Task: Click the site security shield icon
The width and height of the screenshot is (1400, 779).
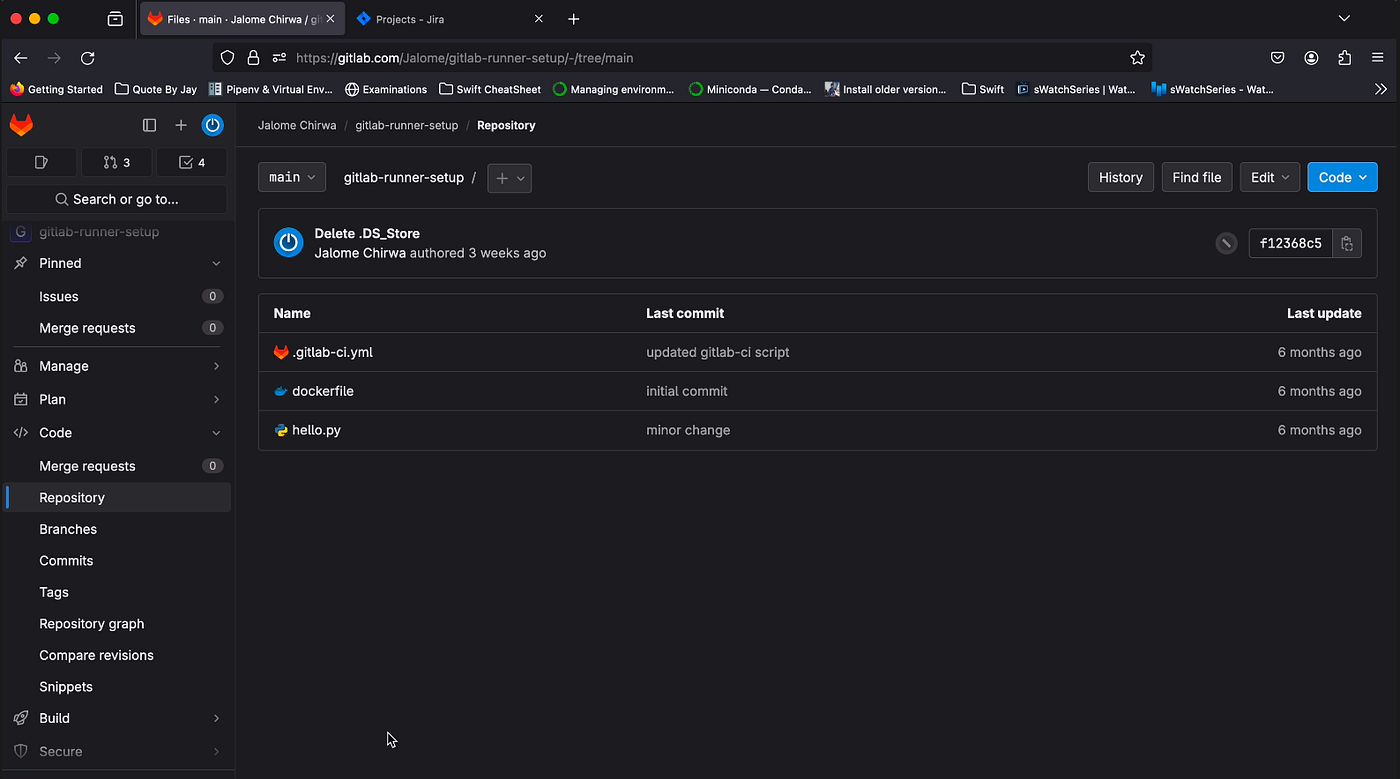Action: click(227, 58)
